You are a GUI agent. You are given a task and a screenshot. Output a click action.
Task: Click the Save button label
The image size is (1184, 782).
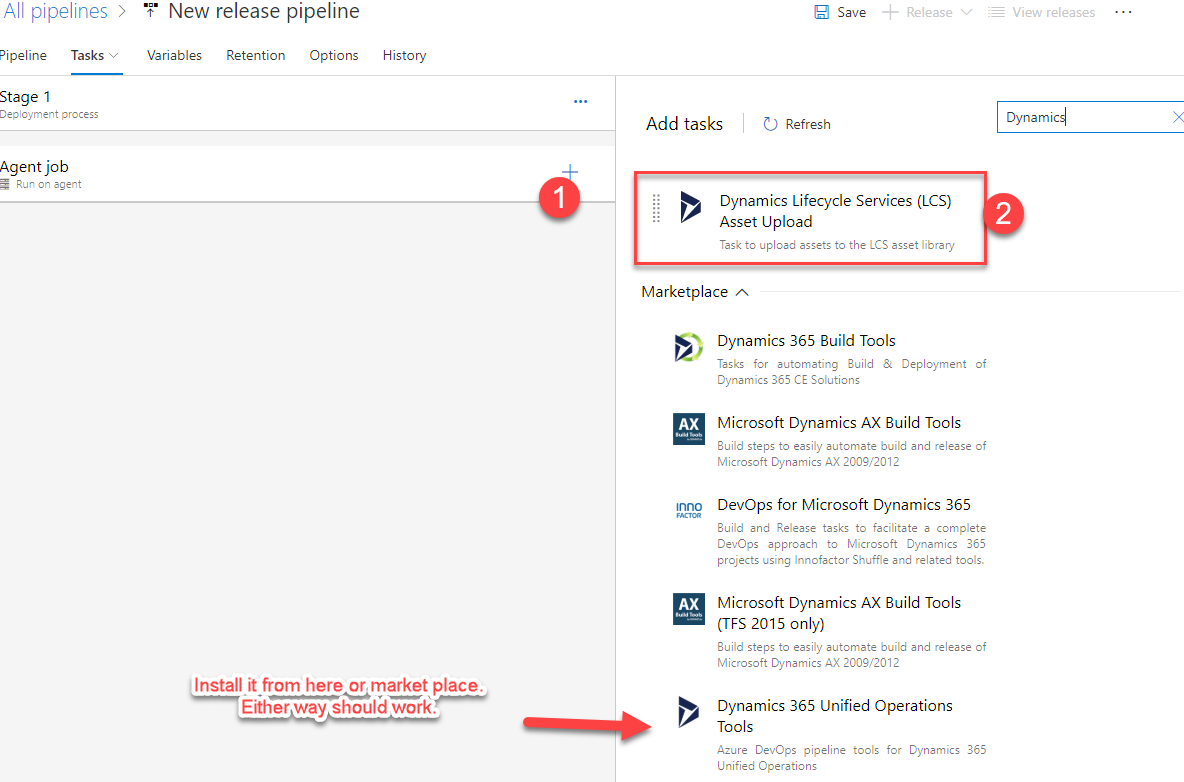tap(851, 12)
